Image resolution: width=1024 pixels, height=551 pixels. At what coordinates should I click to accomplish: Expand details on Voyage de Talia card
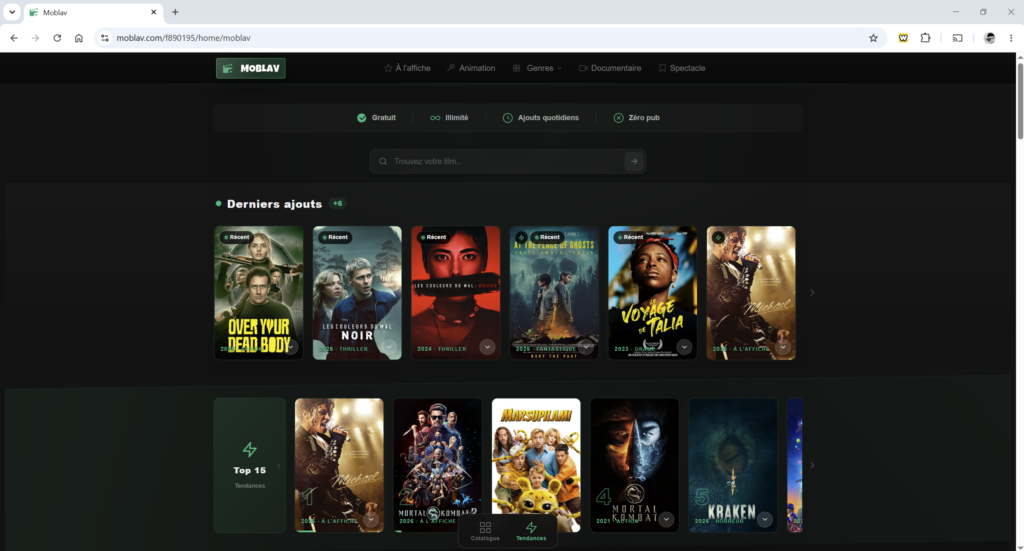[684, 347]
